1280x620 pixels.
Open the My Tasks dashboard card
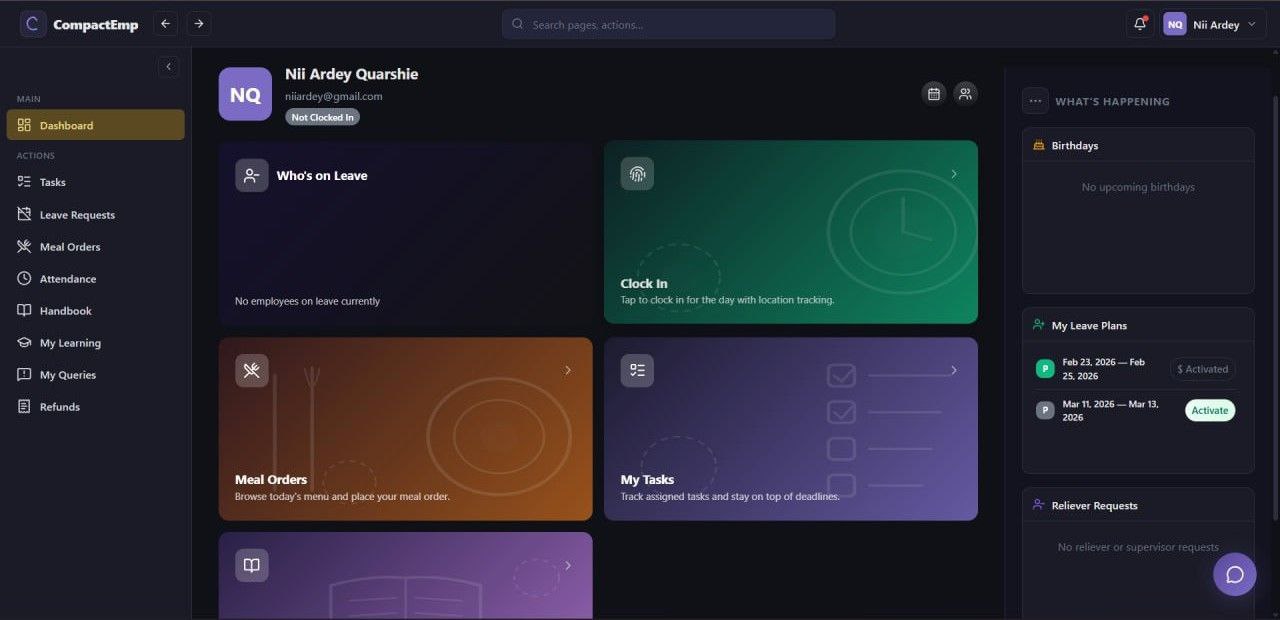pos(790,428)
